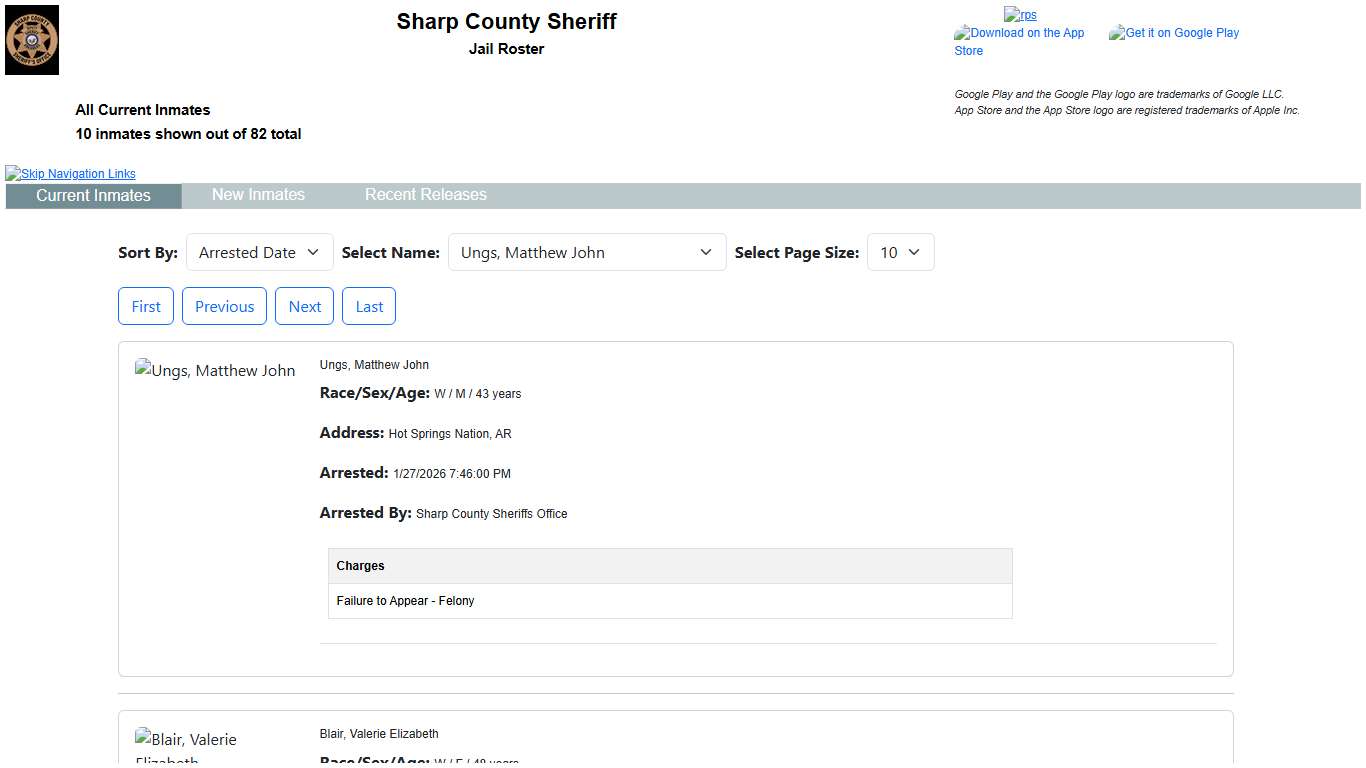Expand the Select Page Size dropdown

(900, 253)
